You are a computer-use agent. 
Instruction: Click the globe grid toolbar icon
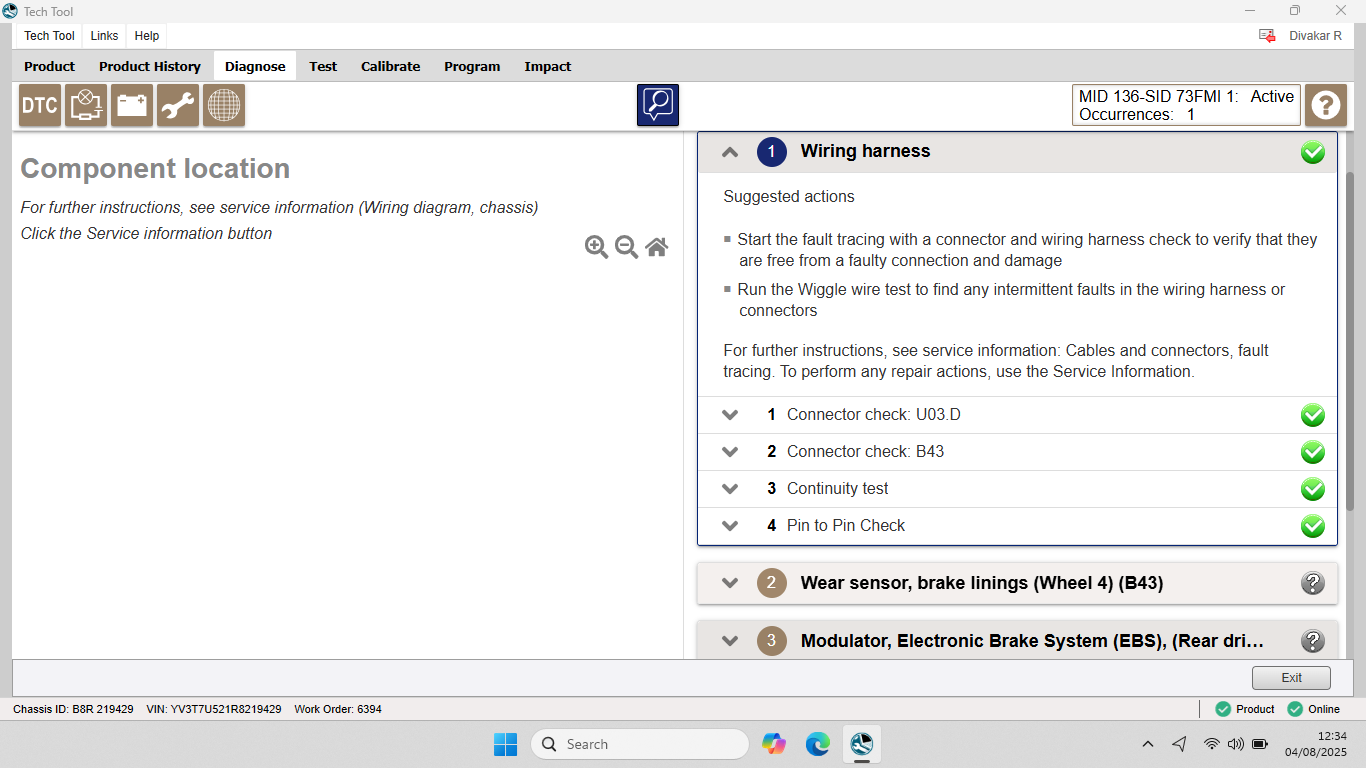point(224,105)
